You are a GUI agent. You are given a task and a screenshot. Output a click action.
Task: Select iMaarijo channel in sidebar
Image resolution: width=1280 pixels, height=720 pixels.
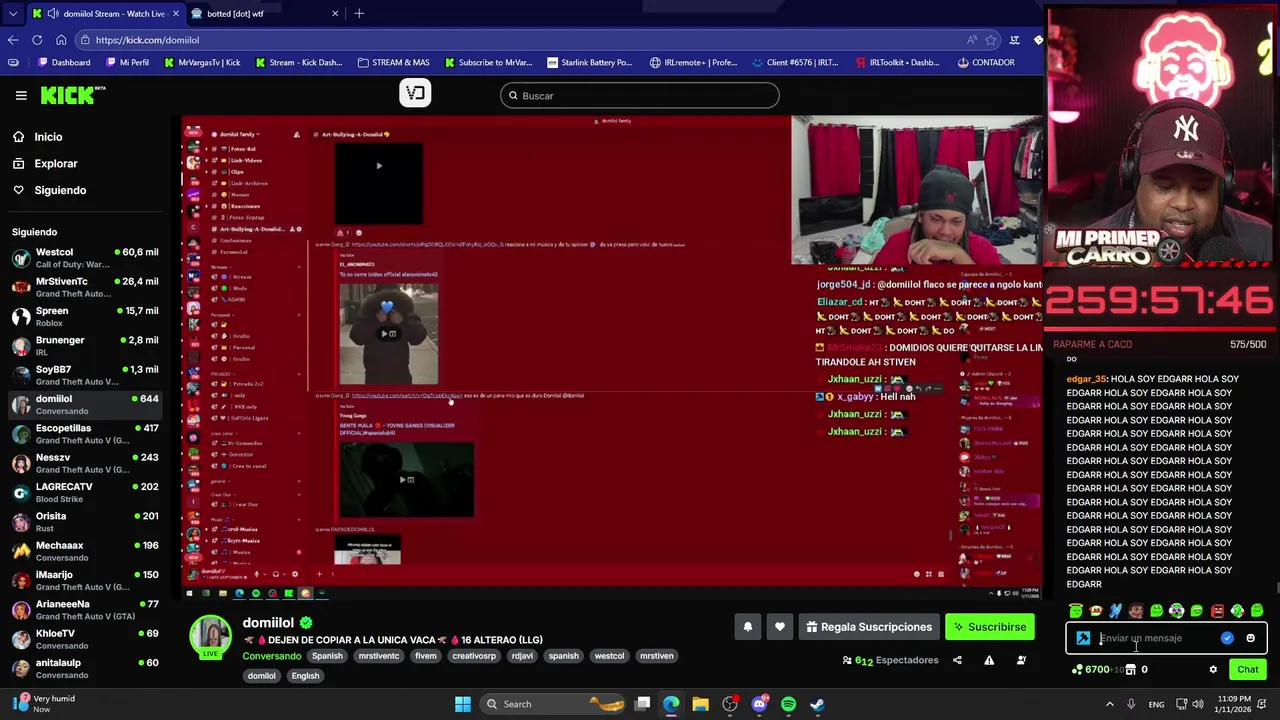pyautogui.click(x=86, y=580)
